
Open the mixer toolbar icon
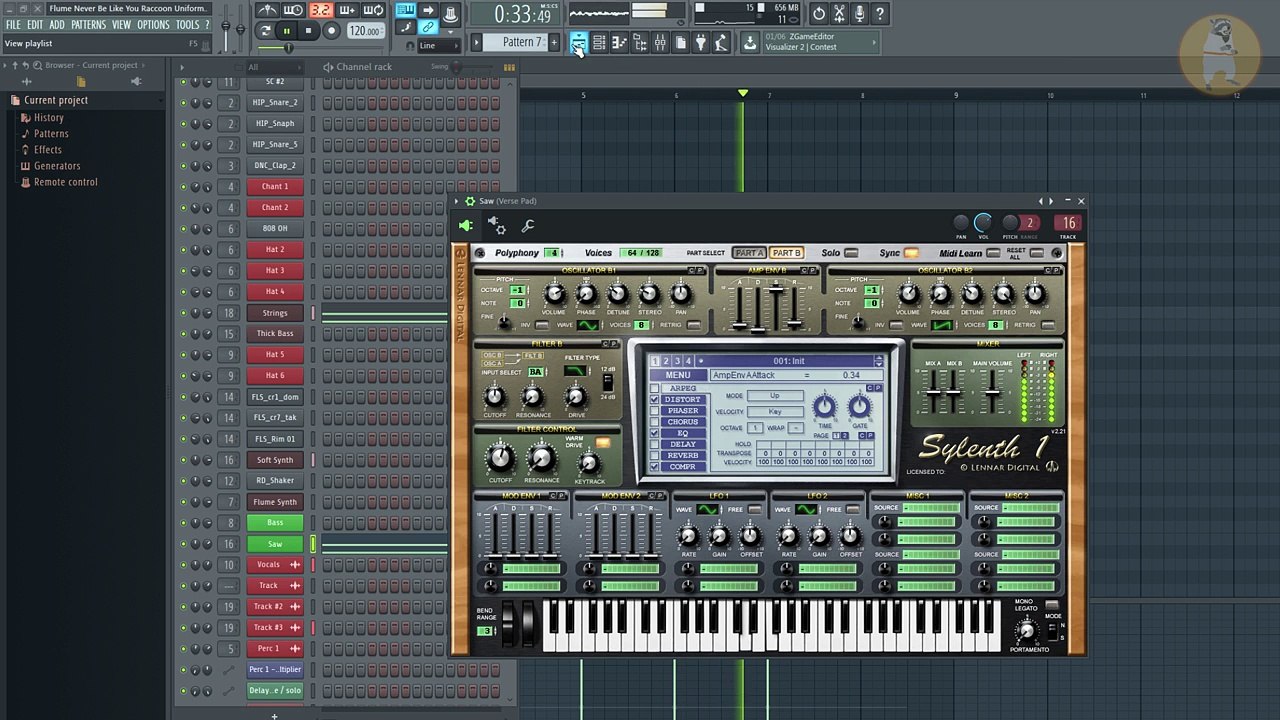659,42
